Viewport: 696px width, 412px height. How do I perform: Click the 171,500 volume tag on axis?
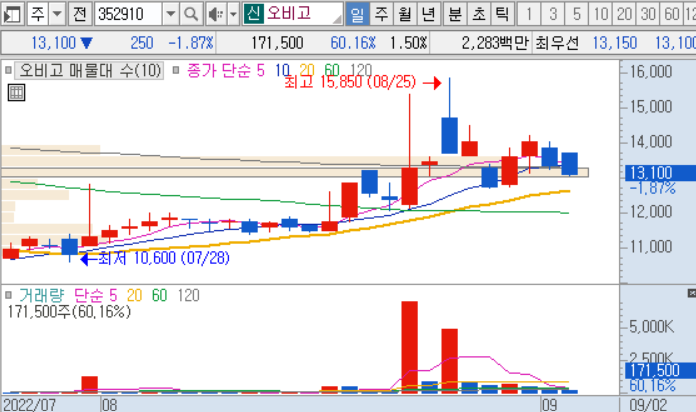tap(660, 370)
